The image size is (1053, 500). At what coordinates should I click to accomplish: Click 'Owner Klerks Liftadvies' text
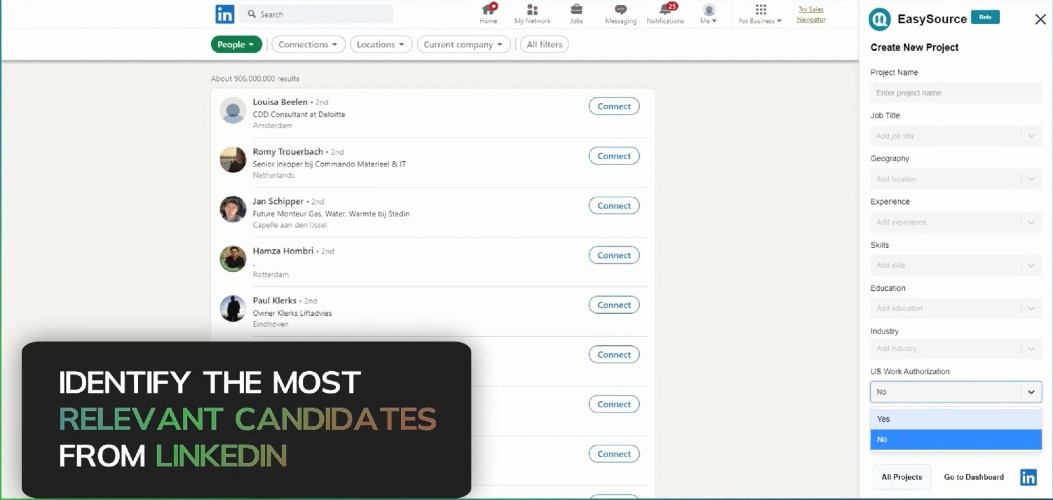point(292,313)
